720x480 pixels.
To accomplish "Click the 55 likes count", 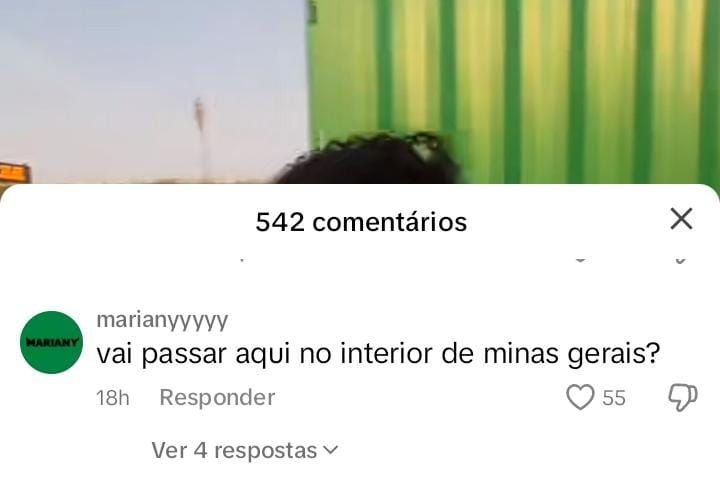I will click(614, 398).
